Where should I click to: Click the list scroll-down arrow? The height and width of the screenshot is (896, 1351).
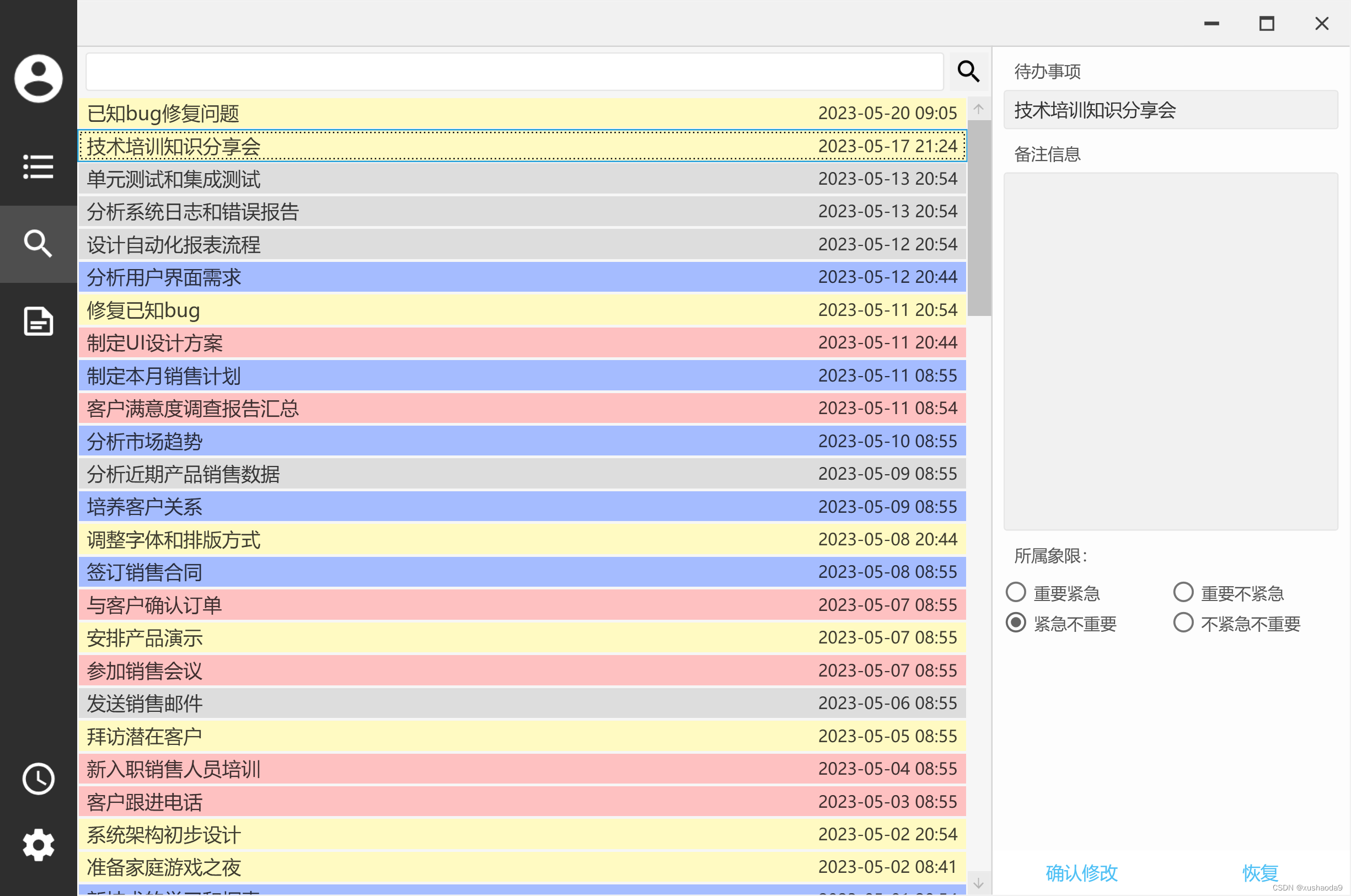[x=978, y=883]
